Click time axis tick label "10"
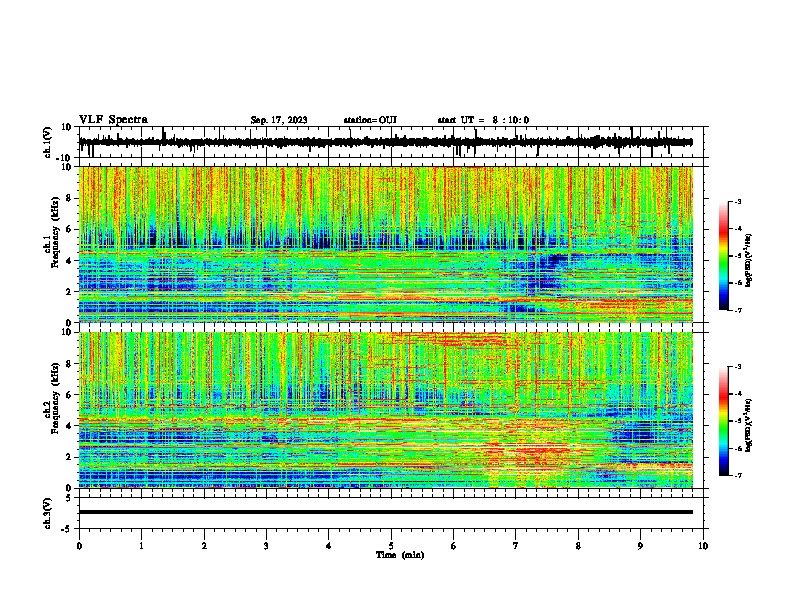Screen dimensions: 792x612 click(703, 546)
